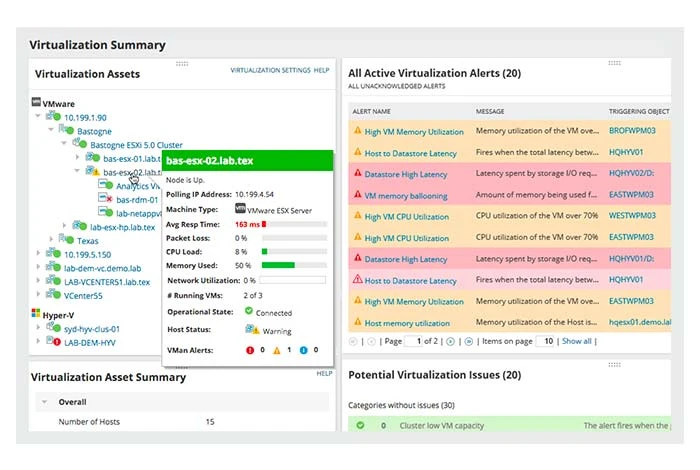
Task: Click Show all alerts link
Action: click(x=576, y=341)
